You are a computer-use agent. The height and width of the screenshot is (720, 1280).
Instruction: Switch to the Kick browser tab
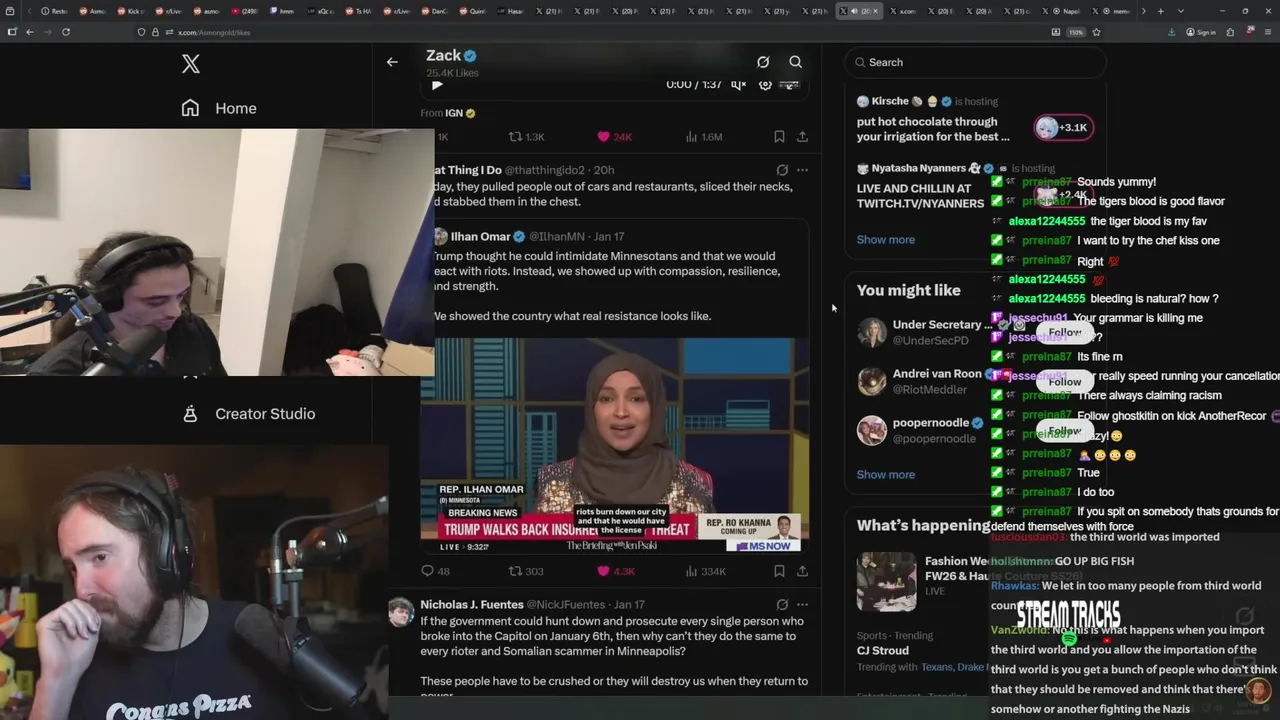[x=132, y=11]
